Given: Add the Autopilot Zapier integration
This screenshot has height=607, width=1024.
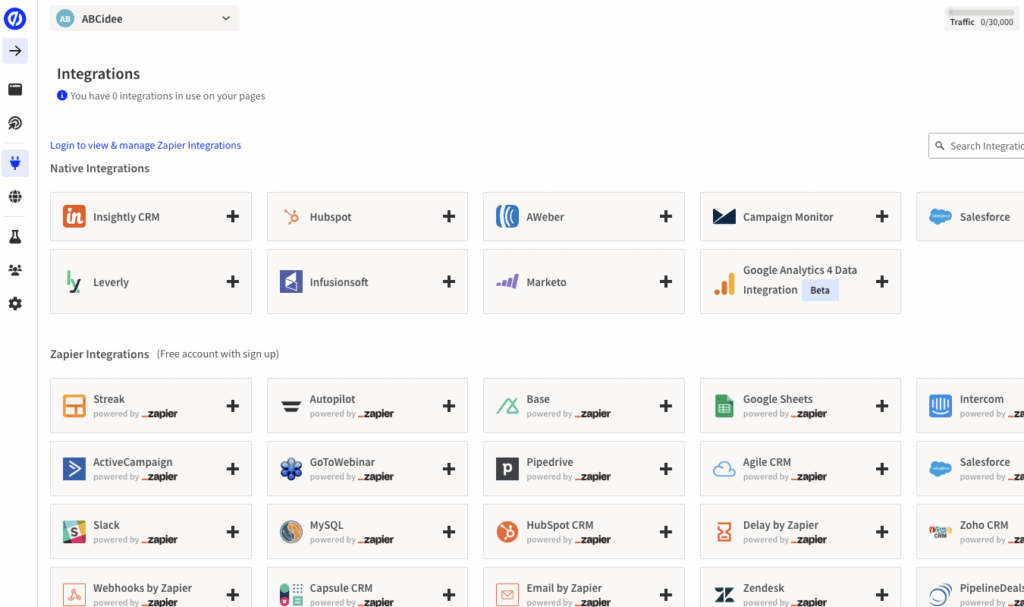Looking at the screenshot, I should (x=449, y=406).
